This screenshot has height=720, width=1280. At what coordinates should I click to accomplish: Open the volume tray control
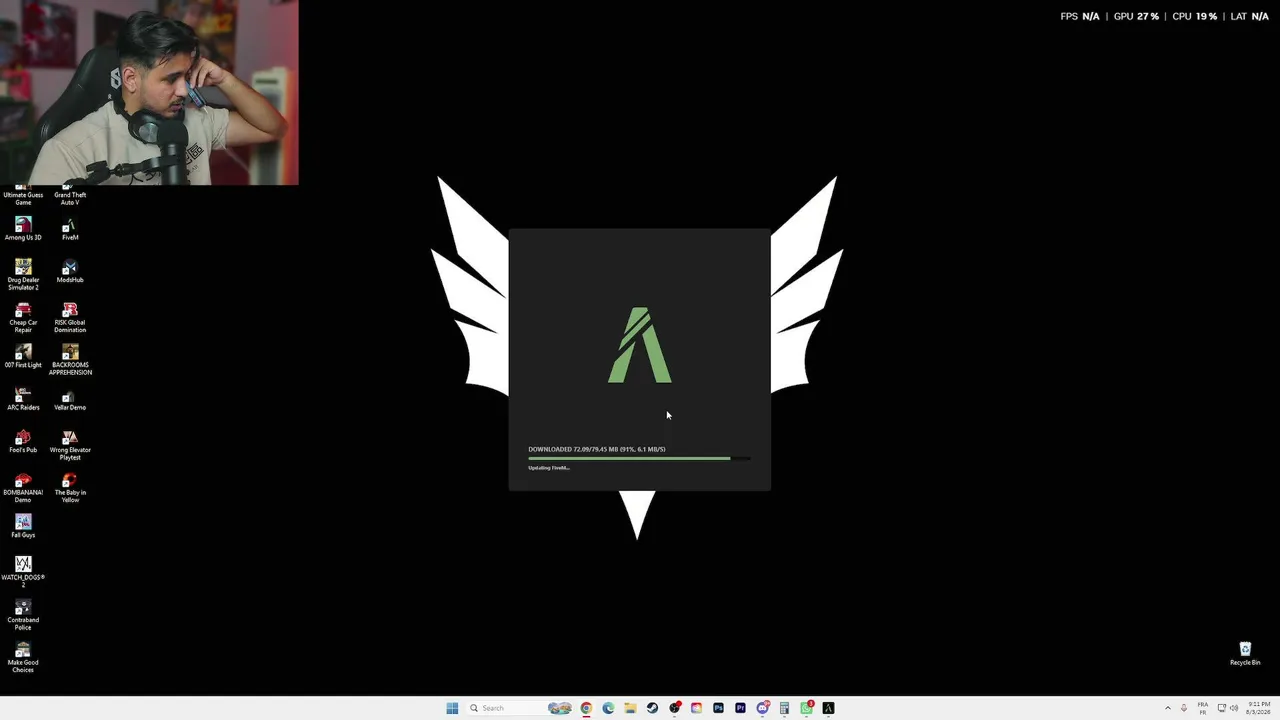(1233, 708)
